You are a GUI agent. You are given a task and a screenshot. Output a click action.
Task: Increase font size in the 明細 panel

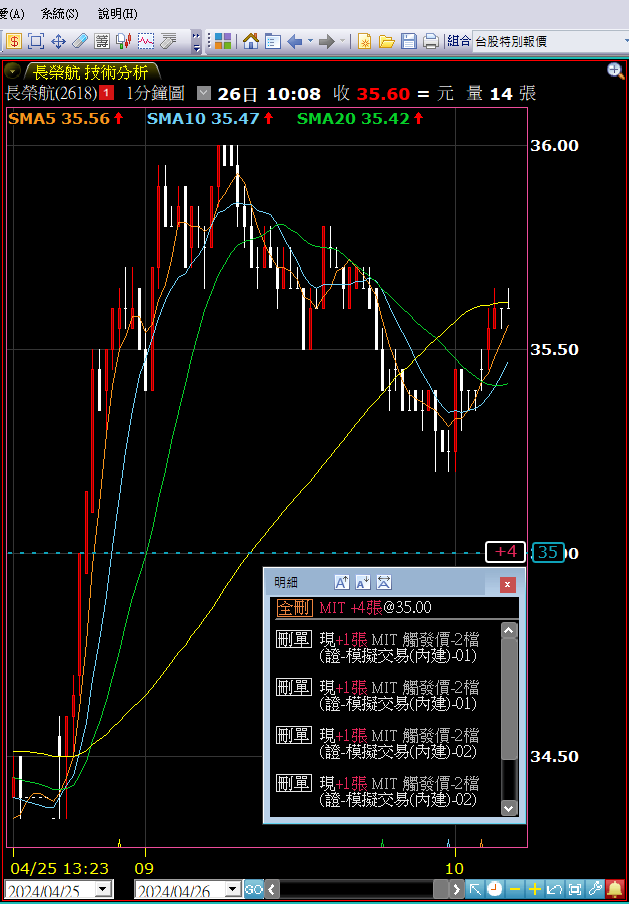point(341,583)
